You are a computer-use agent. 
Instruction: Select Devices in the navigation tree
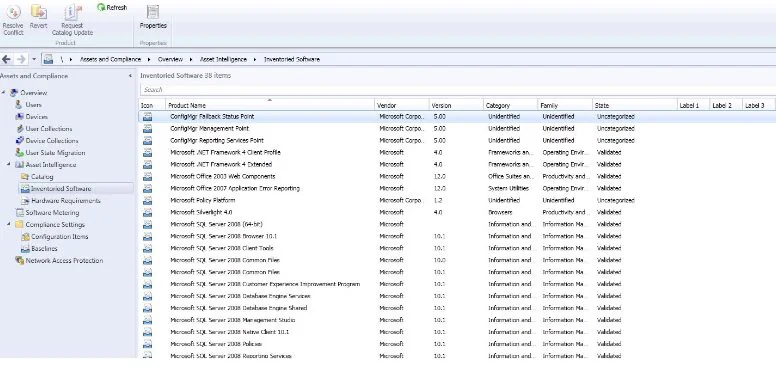click(x=37, y=117)
